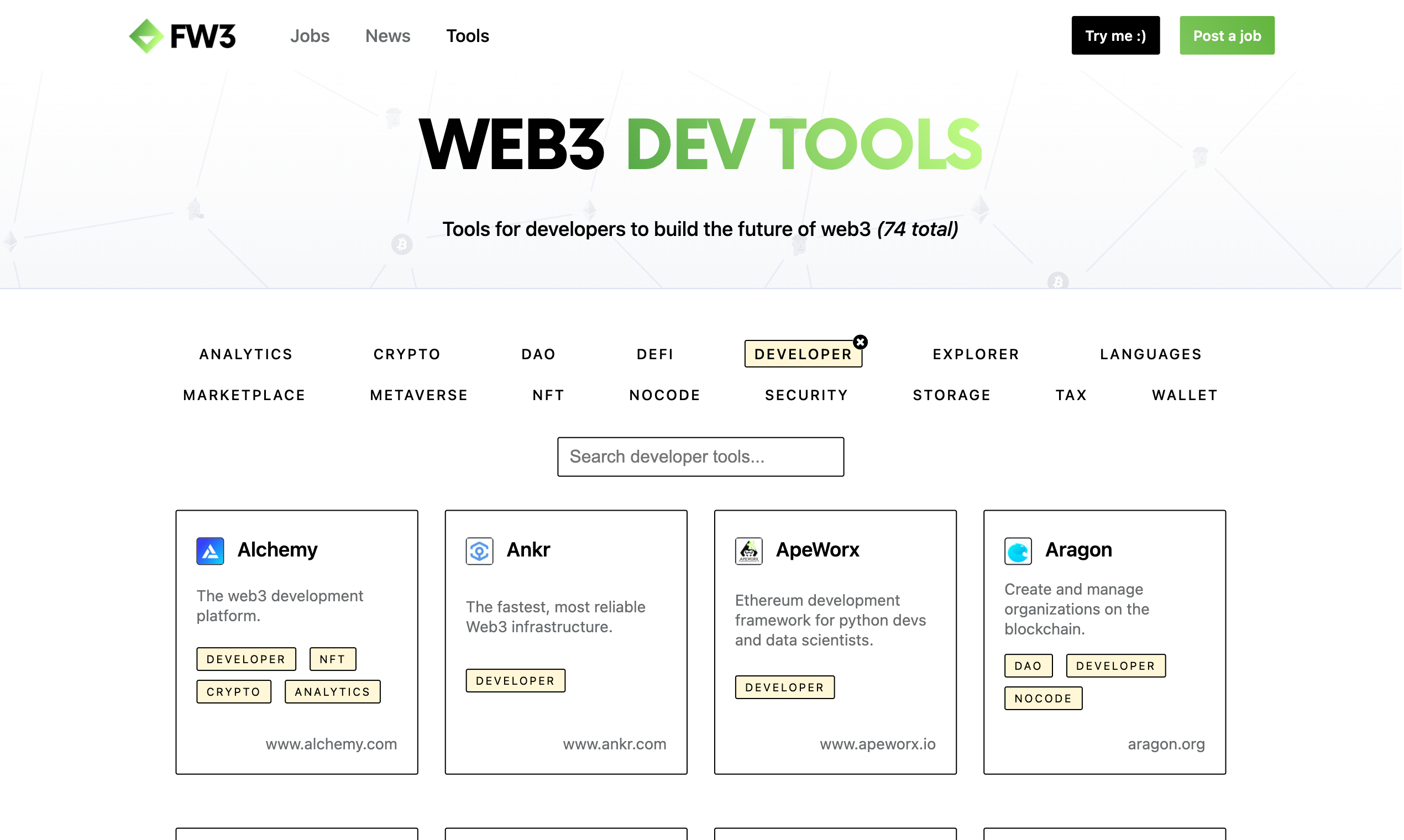Viewport: 1404px width, 840px height.
Task: Visit www.alchemy.com link
Action: 331,744
